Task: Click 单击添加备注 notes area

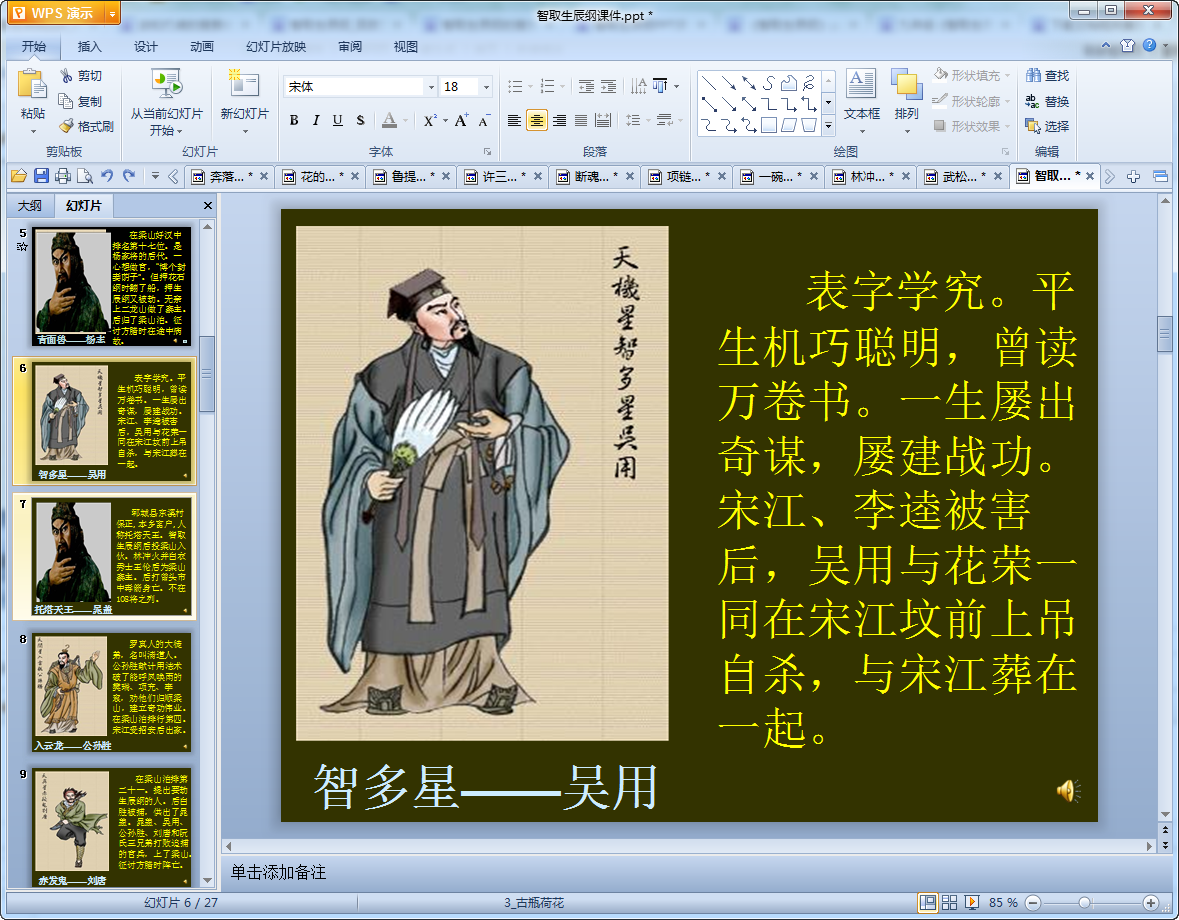Action: 278,873
